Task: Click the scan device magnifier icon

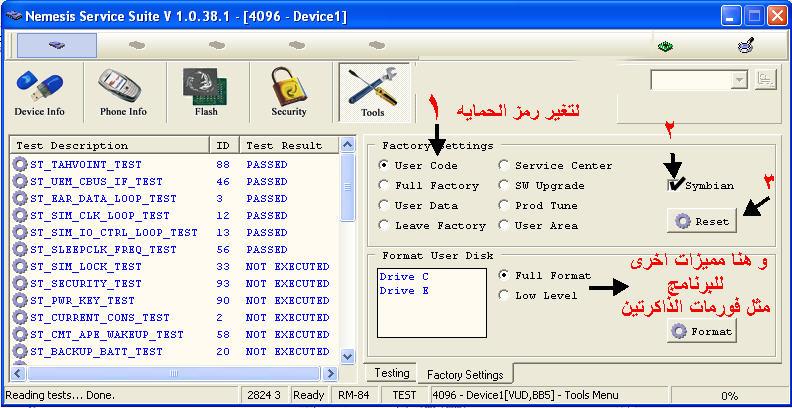Action: coord(746,46)
